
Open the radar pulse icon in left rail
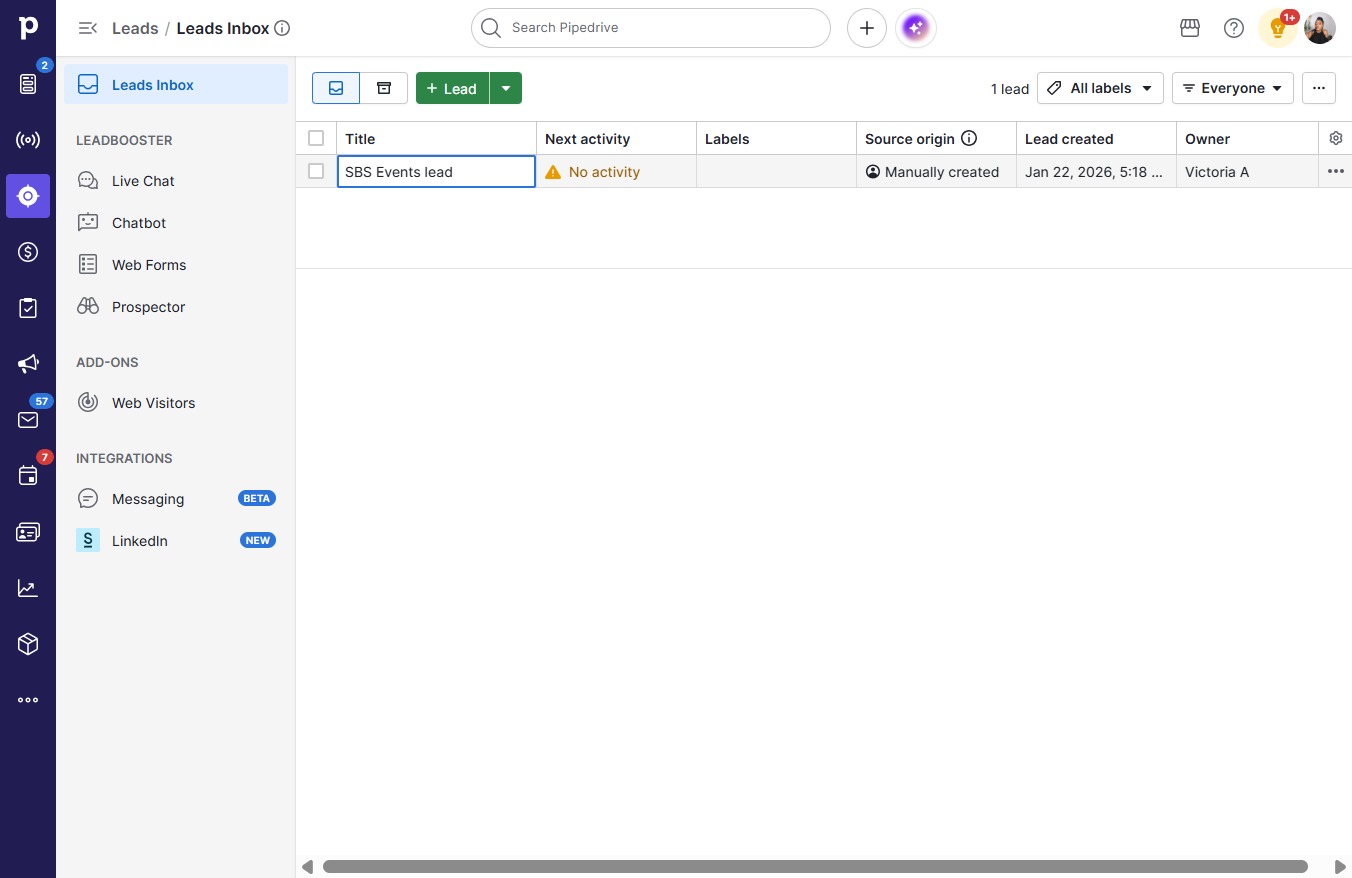28,140
